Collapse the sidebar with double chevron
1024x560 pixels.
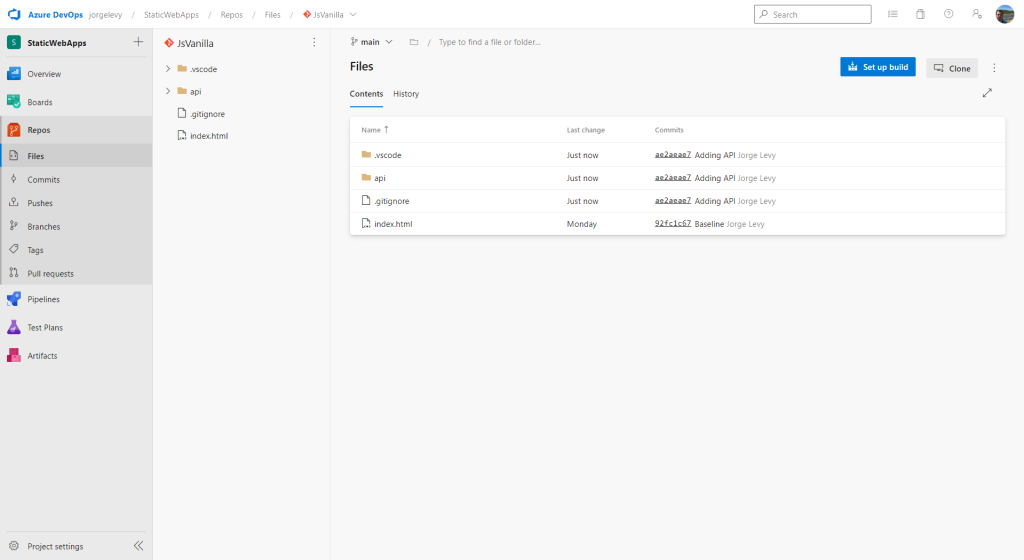[x=138, y=546]
